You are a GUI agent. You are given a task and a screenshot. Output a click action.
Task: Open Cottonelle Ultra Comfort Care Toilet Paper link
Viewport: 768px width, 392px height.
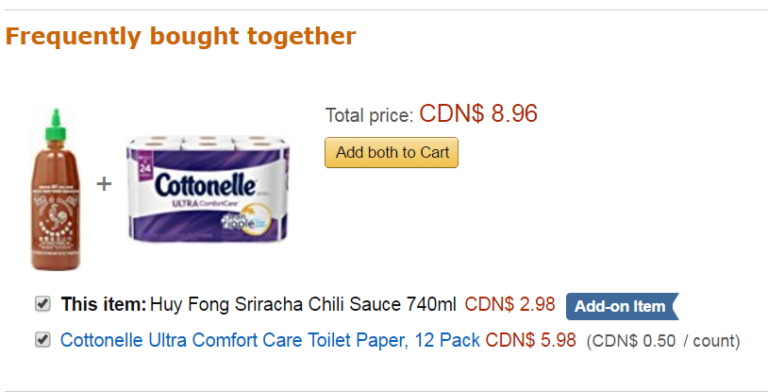(x=270, y=340)
